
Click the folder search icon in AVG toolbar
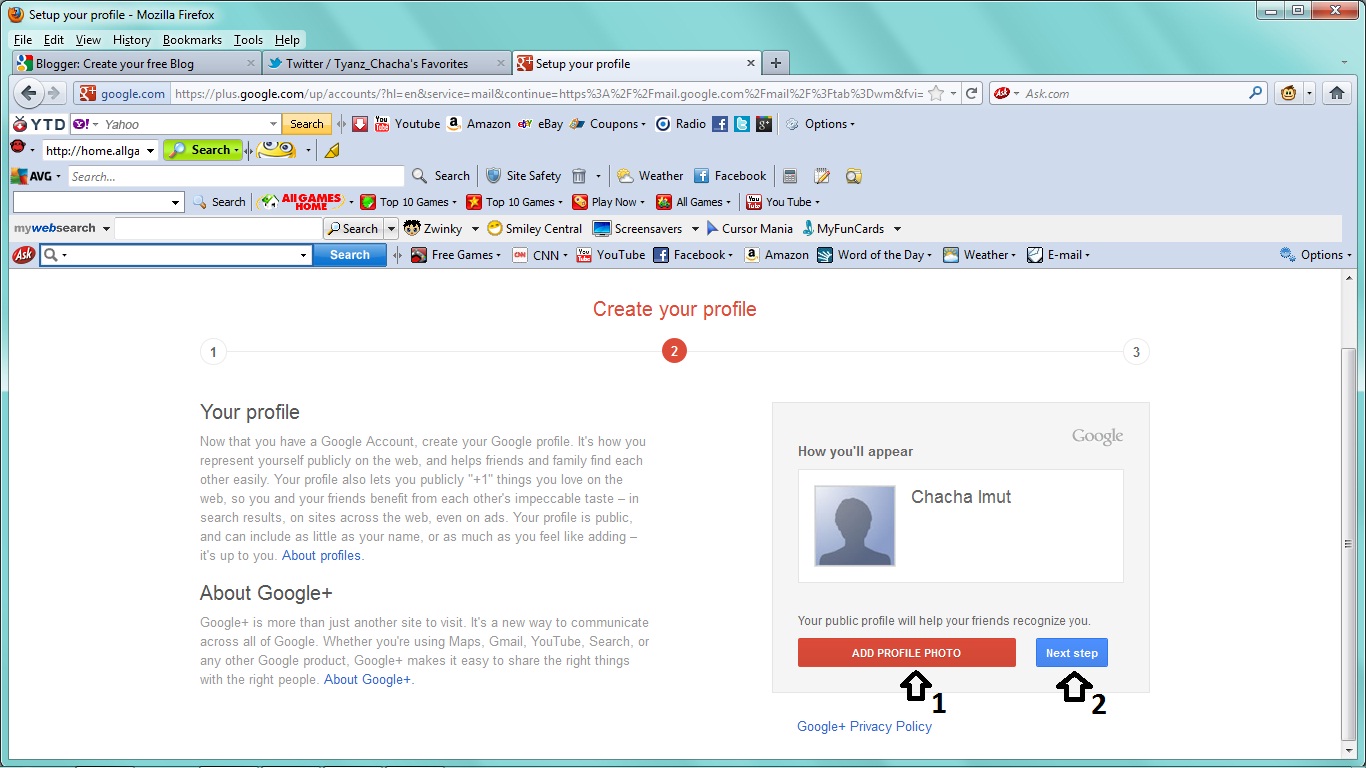[x=854, y=176]
